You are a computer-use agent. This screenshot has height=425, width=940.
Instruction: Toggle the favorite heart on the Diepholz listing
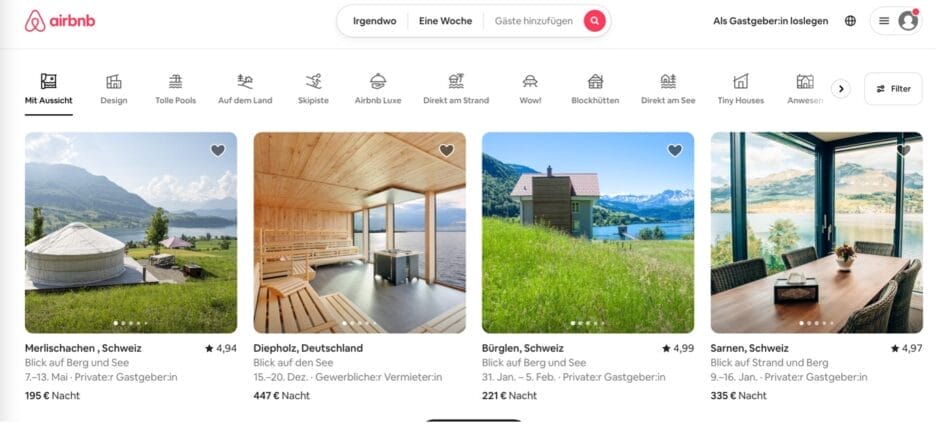pos(446,150)
